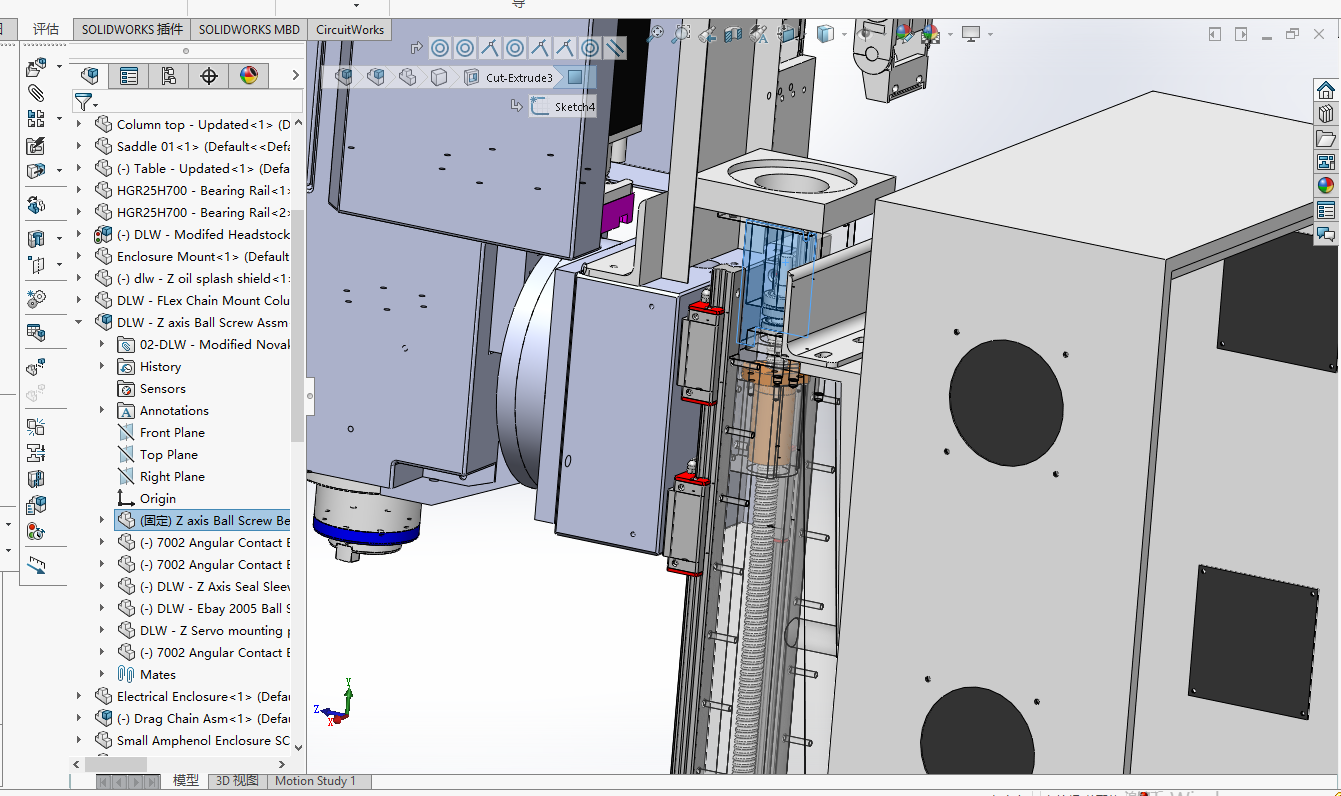Click the Assembly Features icon
Image resolution: width=1341 pixels, height=796 pixels.
[36, 239]
